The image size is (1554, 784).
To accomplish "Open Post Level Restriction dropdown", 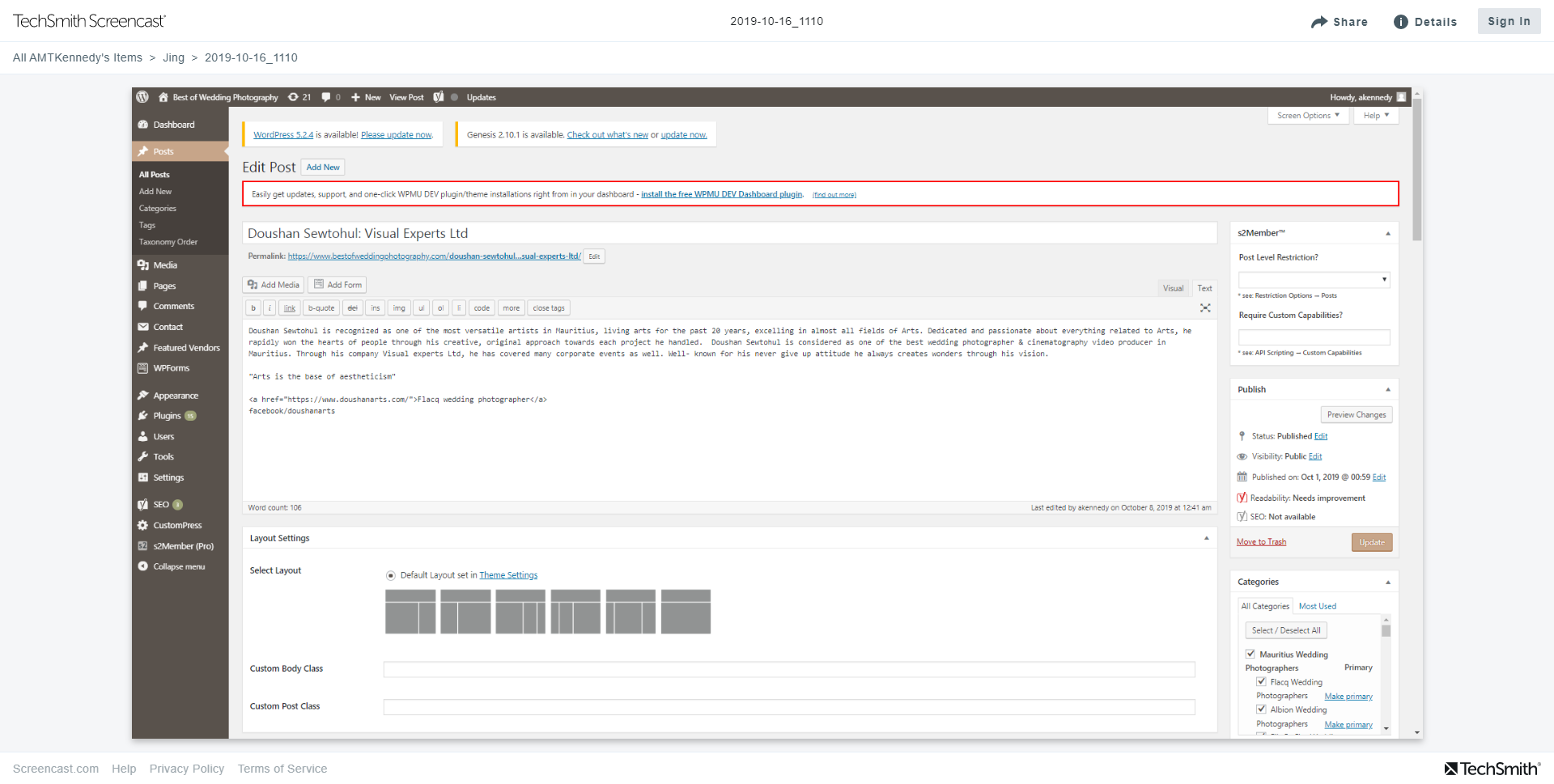I will [1314, 279].
